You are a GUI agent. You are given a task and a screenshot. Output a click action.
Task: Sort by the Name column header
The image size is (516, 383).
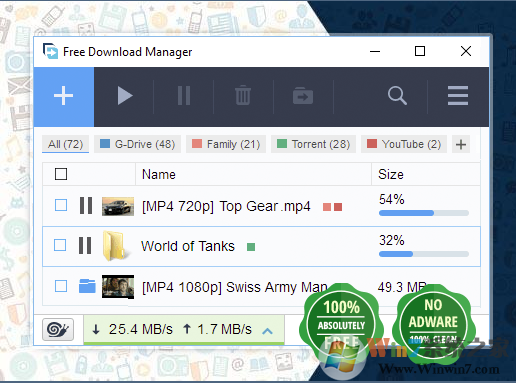click(159, 174)
